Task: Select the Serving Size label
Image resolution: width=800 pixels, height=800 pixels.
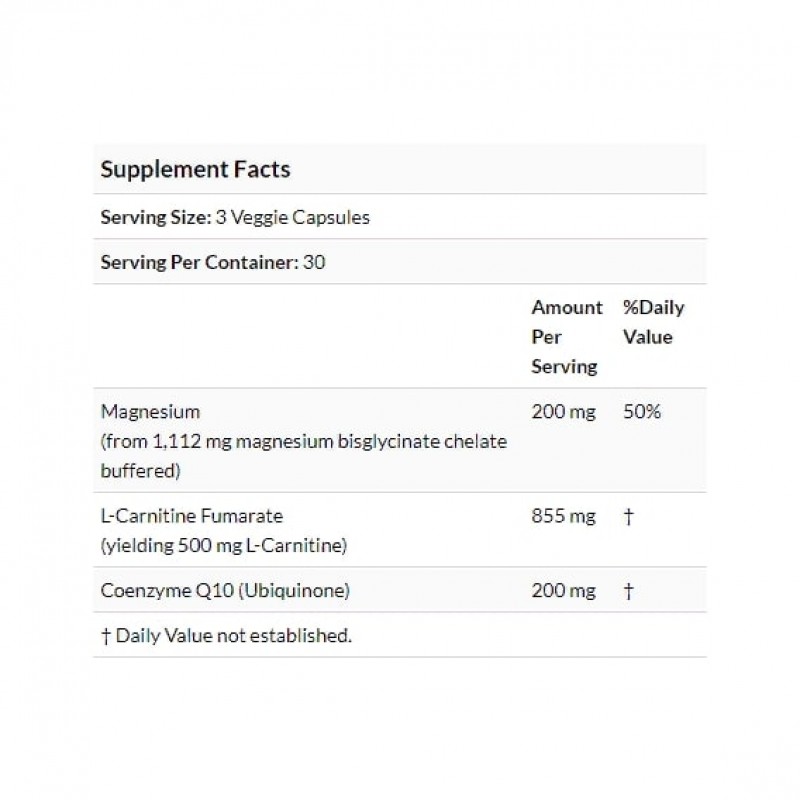Action: click(x=155, y=217)
